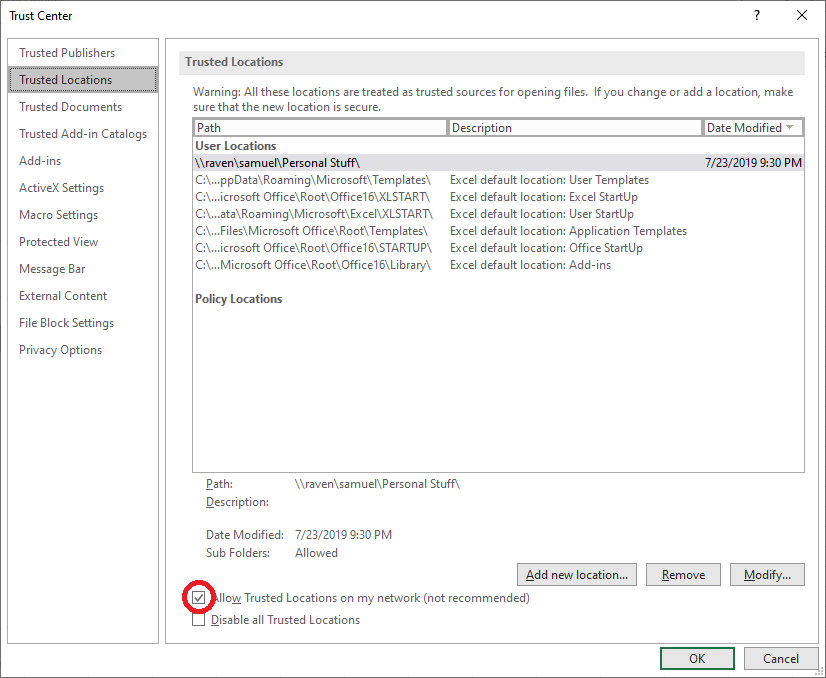Show Protected View options
Viewport: 826px width, 678px height.
click(x=58, y=242)
